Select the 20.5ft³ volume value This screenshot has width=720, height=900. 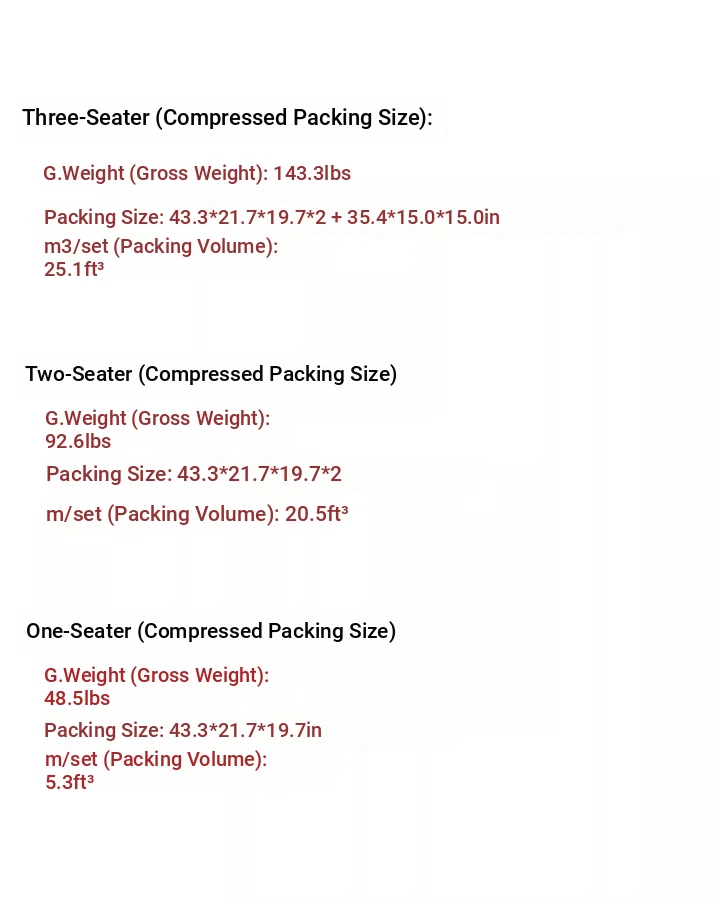point(317,515)
